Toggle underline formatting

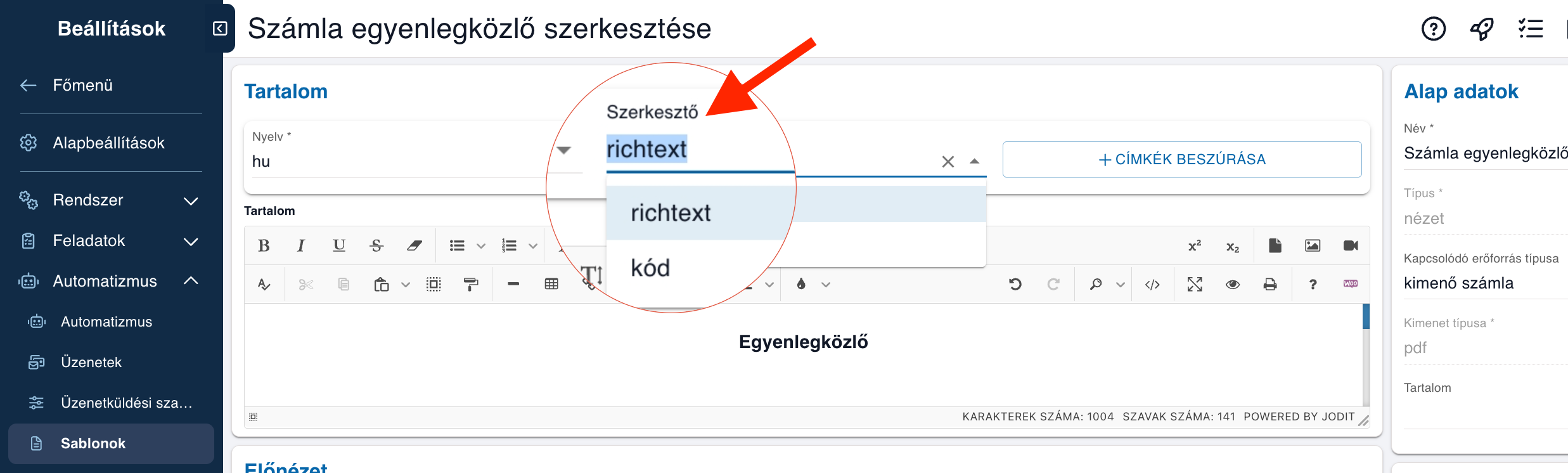(339, 245)
